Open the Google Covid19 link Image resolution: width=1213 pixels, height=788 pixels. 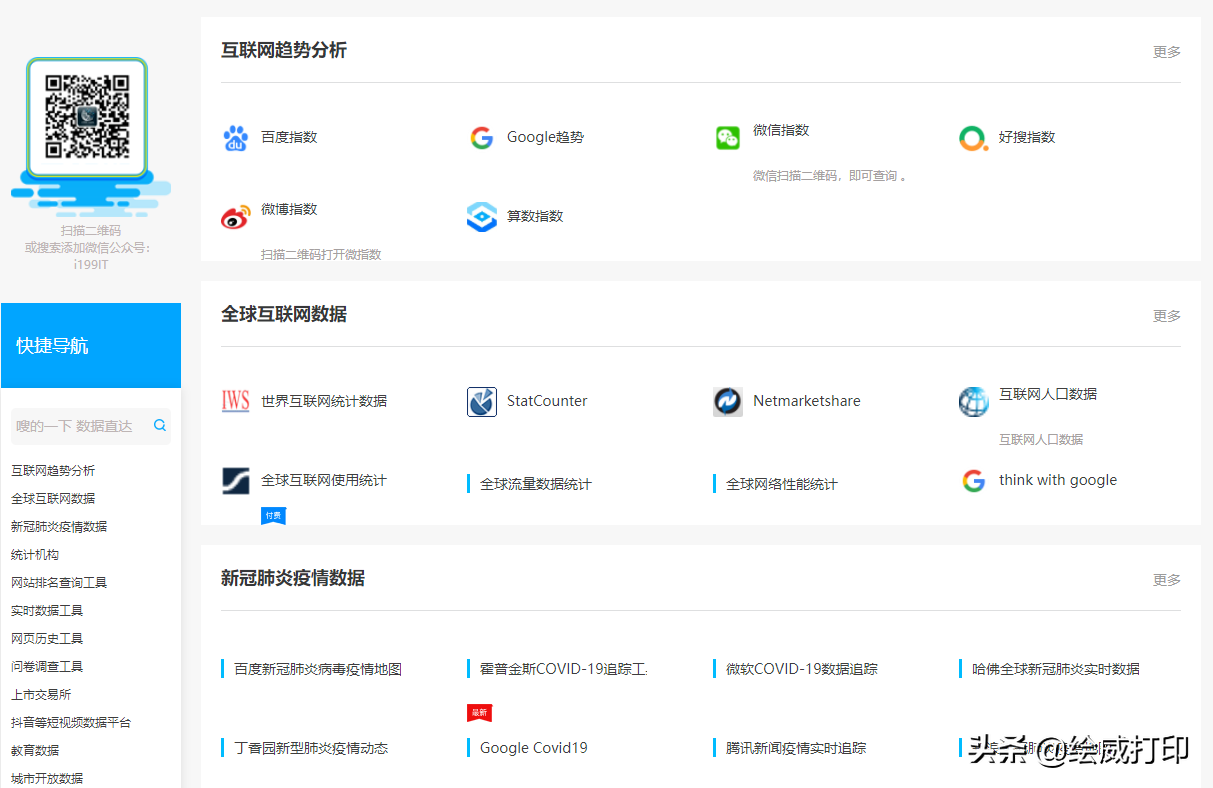click(x=534, y=748)
